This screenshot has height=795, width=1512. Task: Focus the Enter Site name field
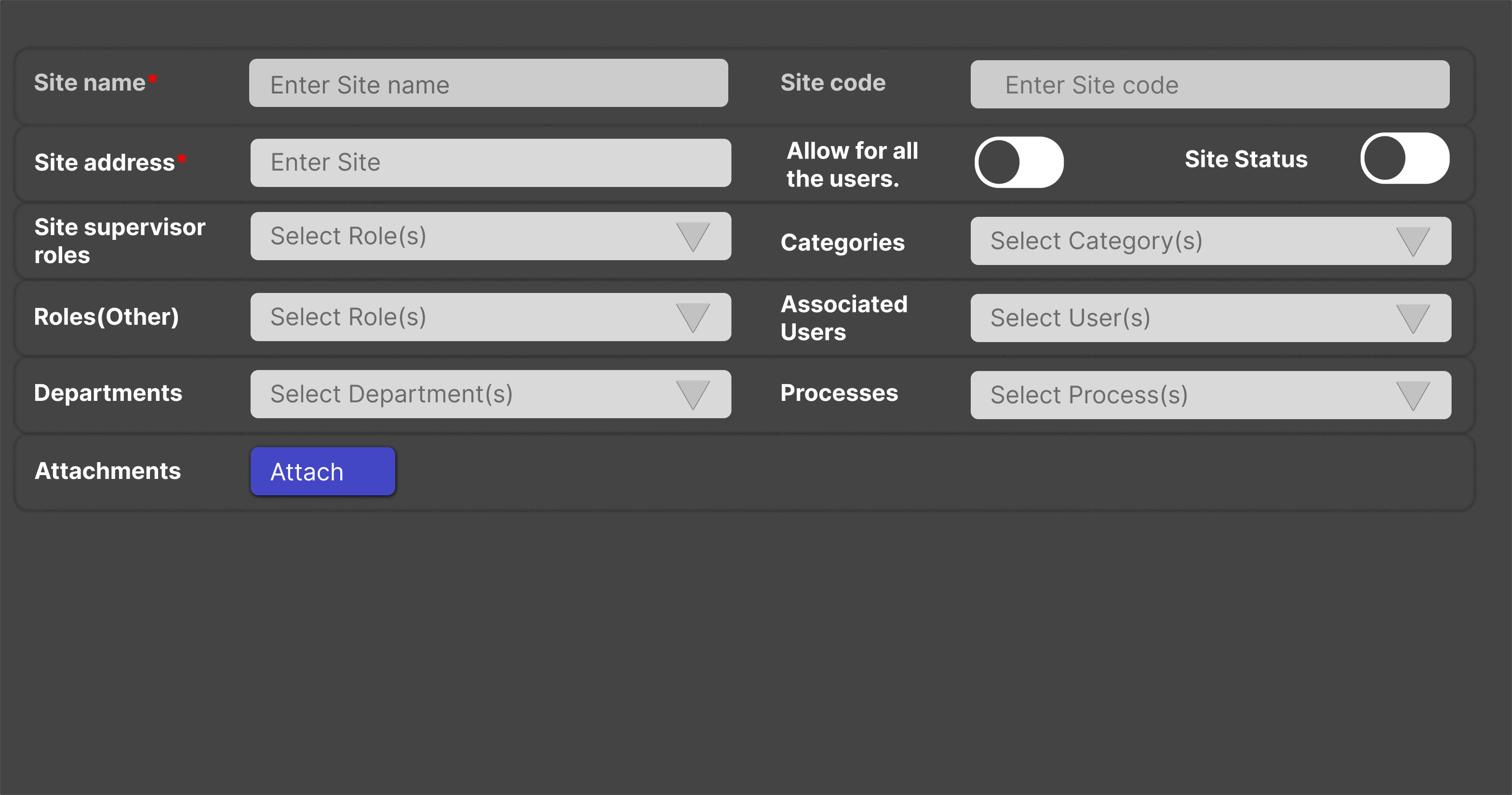(488, 83)
